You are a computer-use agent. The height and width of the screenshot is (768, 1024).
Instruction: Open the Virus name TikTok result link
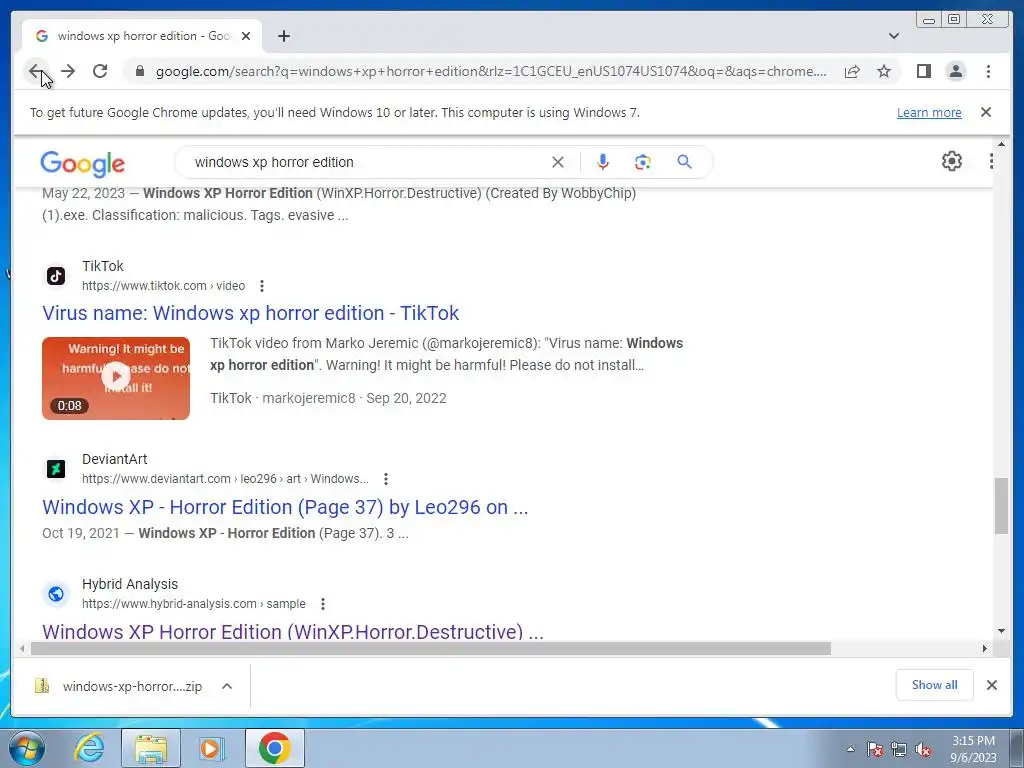251,313
